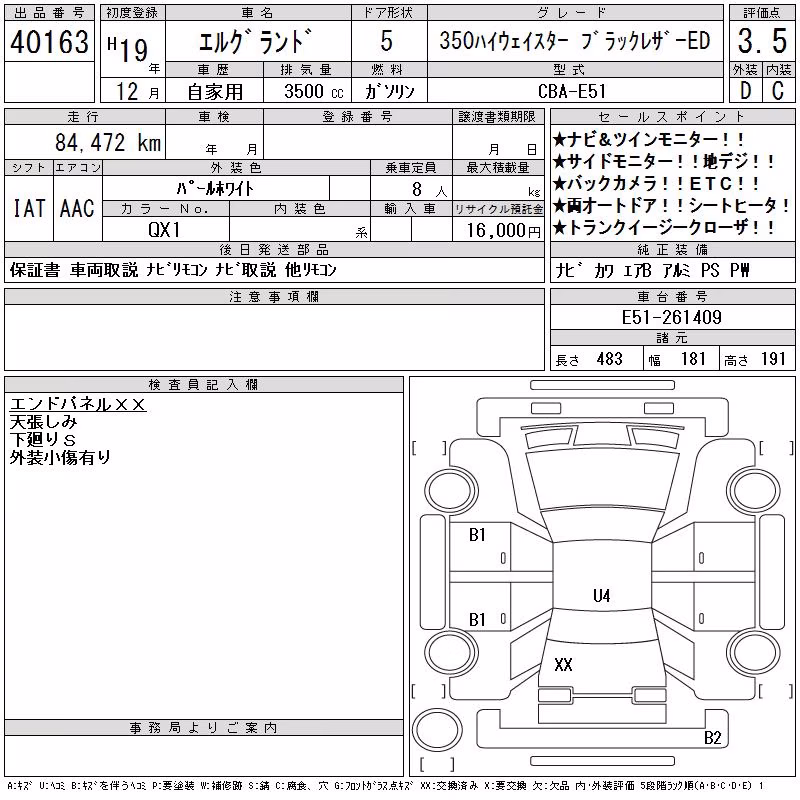Click the H19 first registration year
800x800 pixels.
(x=128, y=49)
